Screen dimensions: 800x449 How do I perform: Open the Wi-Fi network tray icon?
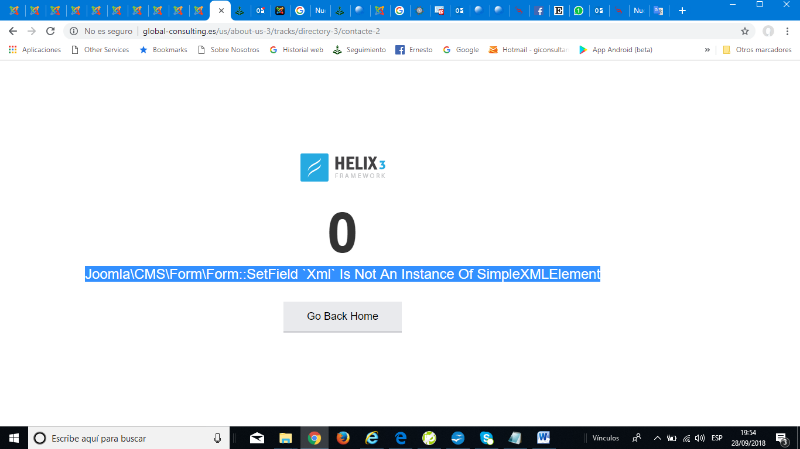click(687, 438)
